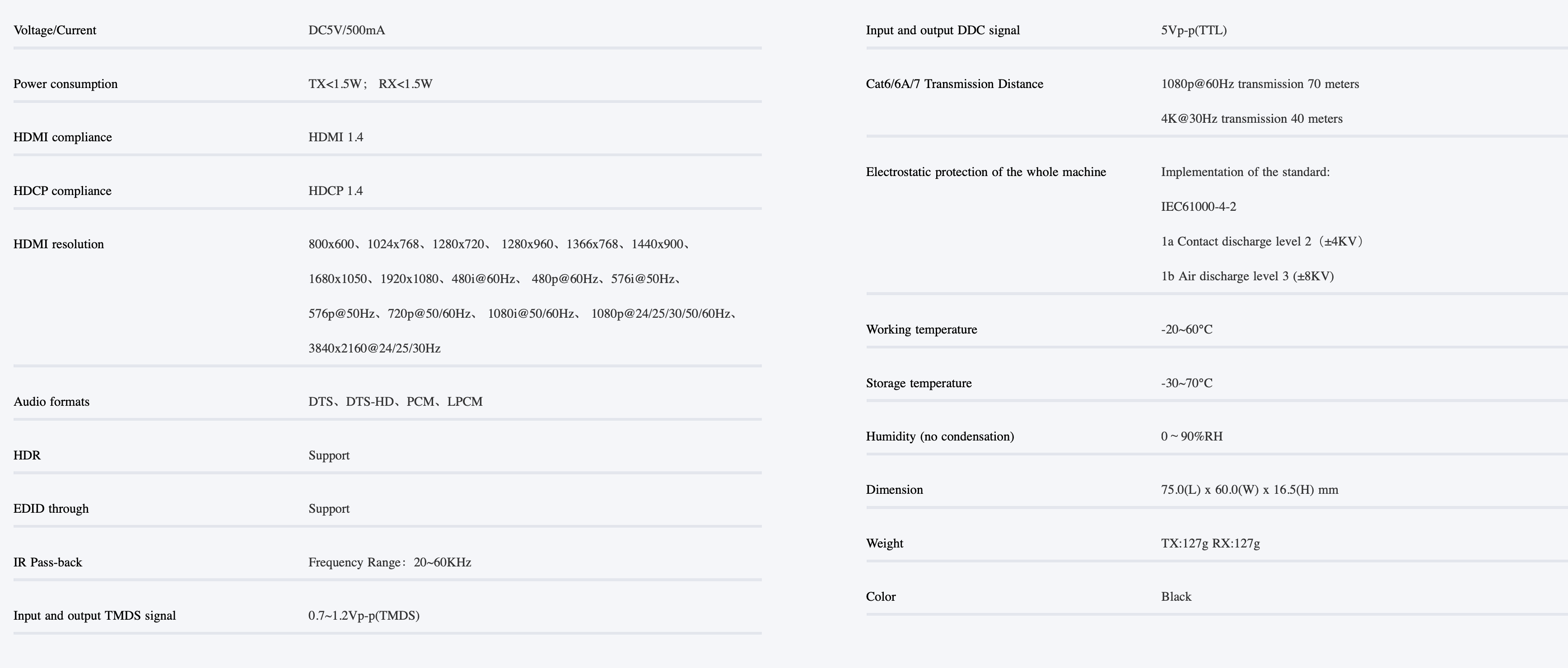Click the EDID through label
Screen dimensions: 1568x668
click(x=51, y=509)
